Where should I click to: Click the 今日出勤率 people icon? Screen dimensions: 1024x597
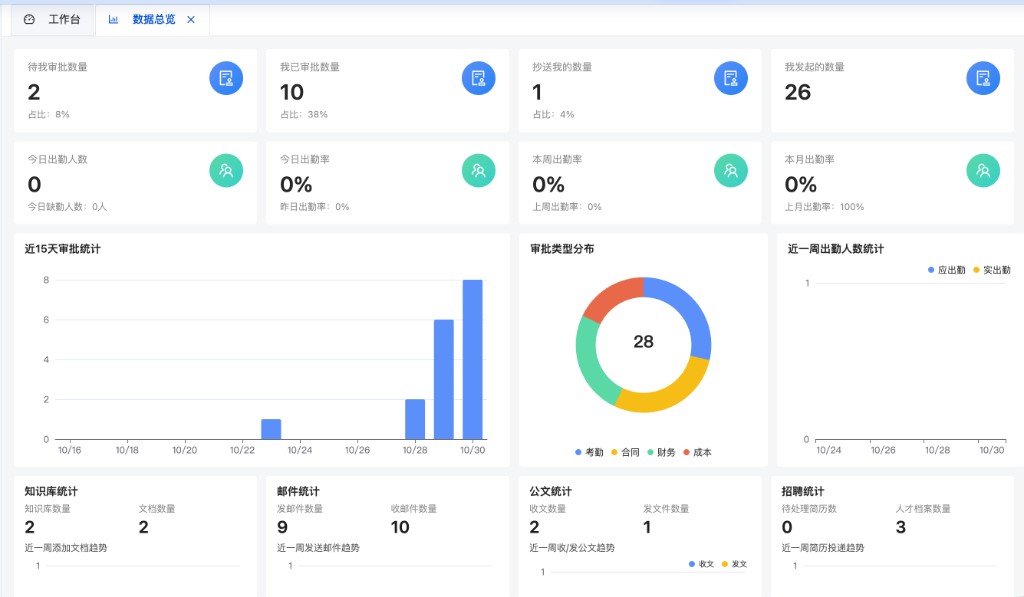tap(479, 170)
